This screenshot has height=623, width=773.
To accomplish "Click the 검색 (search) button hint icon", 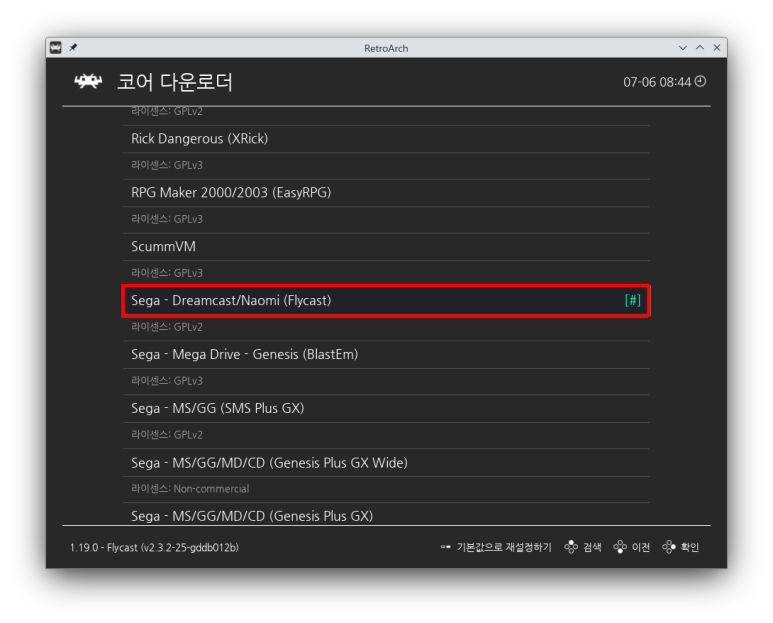I will tap(571, 547).
